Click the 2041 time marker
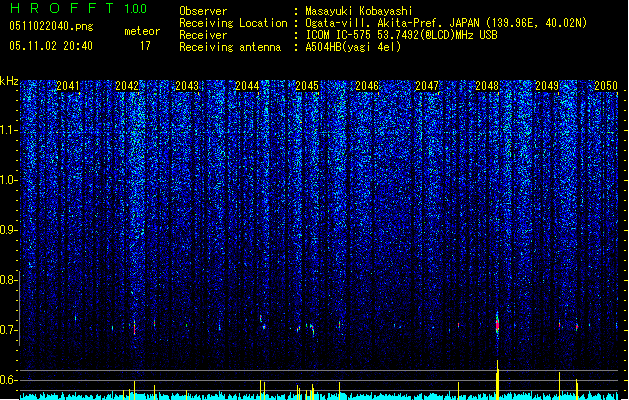 click(x=68, y=86)
